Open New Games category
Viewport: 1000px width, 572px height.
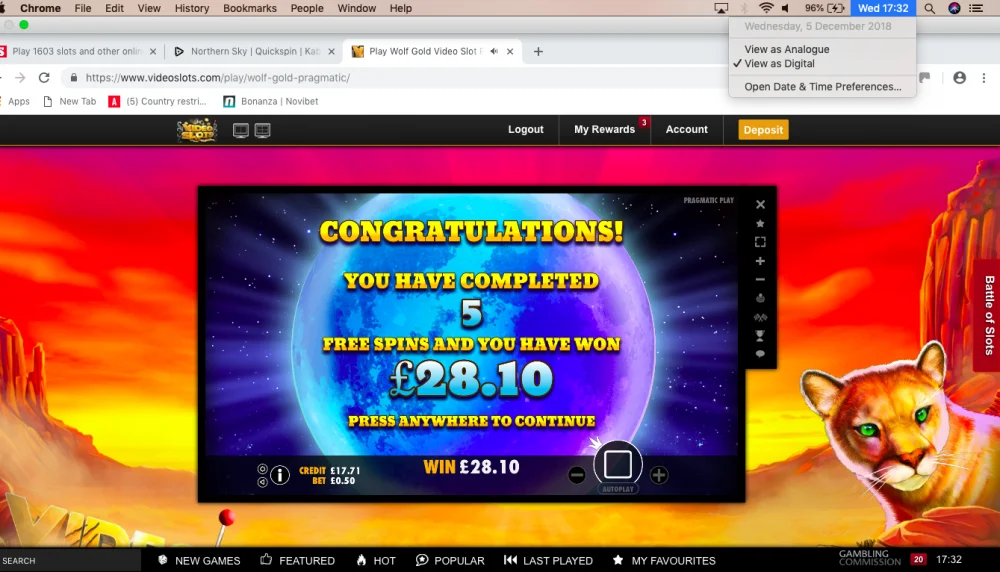coord(199,561)
